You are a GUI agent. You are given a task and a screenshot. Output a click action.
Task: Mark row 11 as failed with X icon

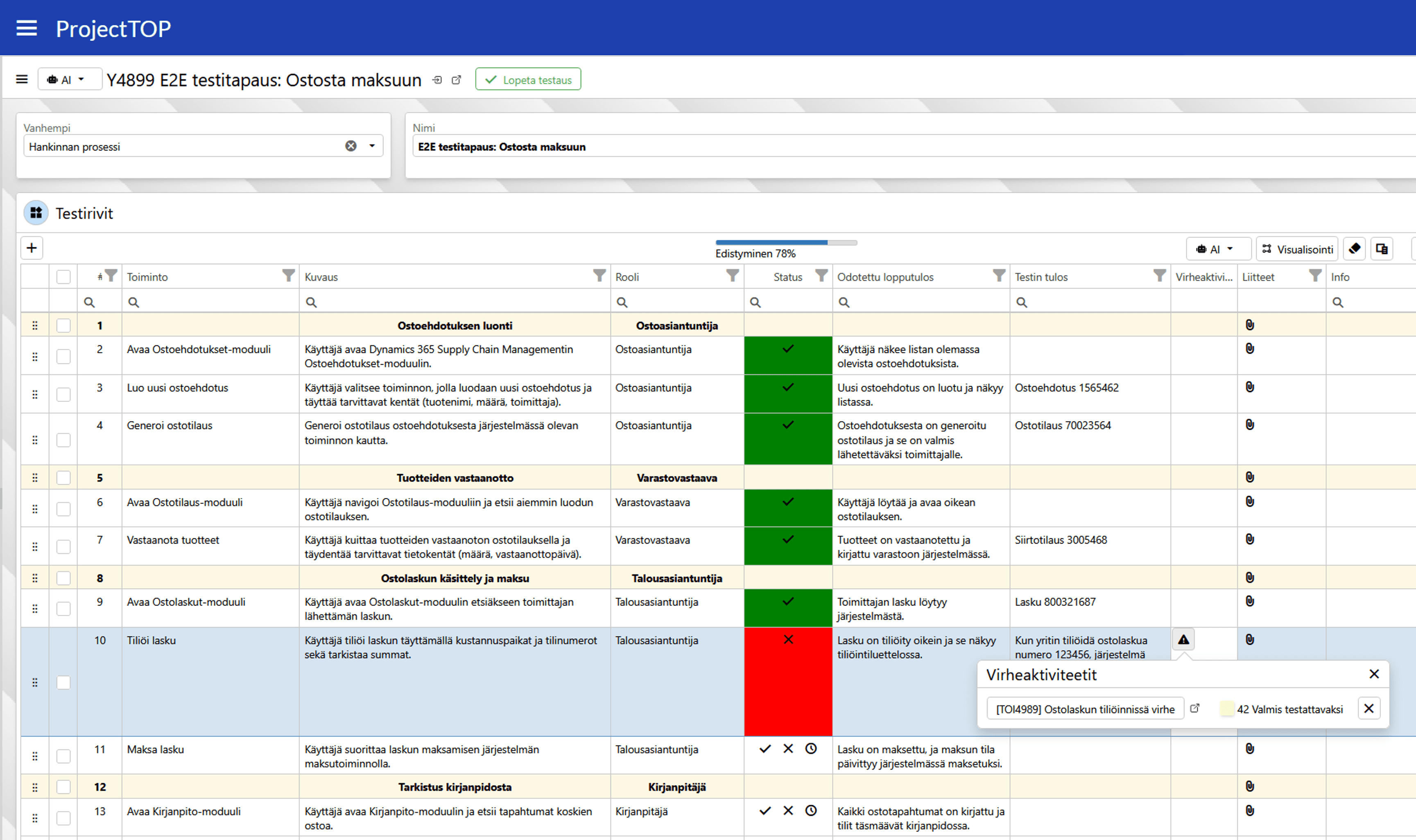coord(788,749)
